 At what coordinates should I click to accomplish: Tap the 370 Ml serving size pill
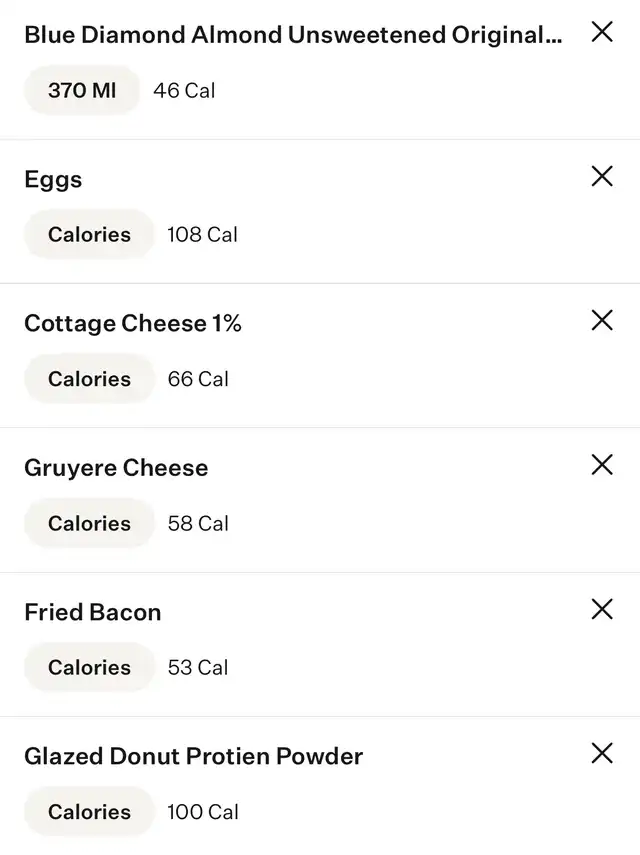[x=82, y=90]
